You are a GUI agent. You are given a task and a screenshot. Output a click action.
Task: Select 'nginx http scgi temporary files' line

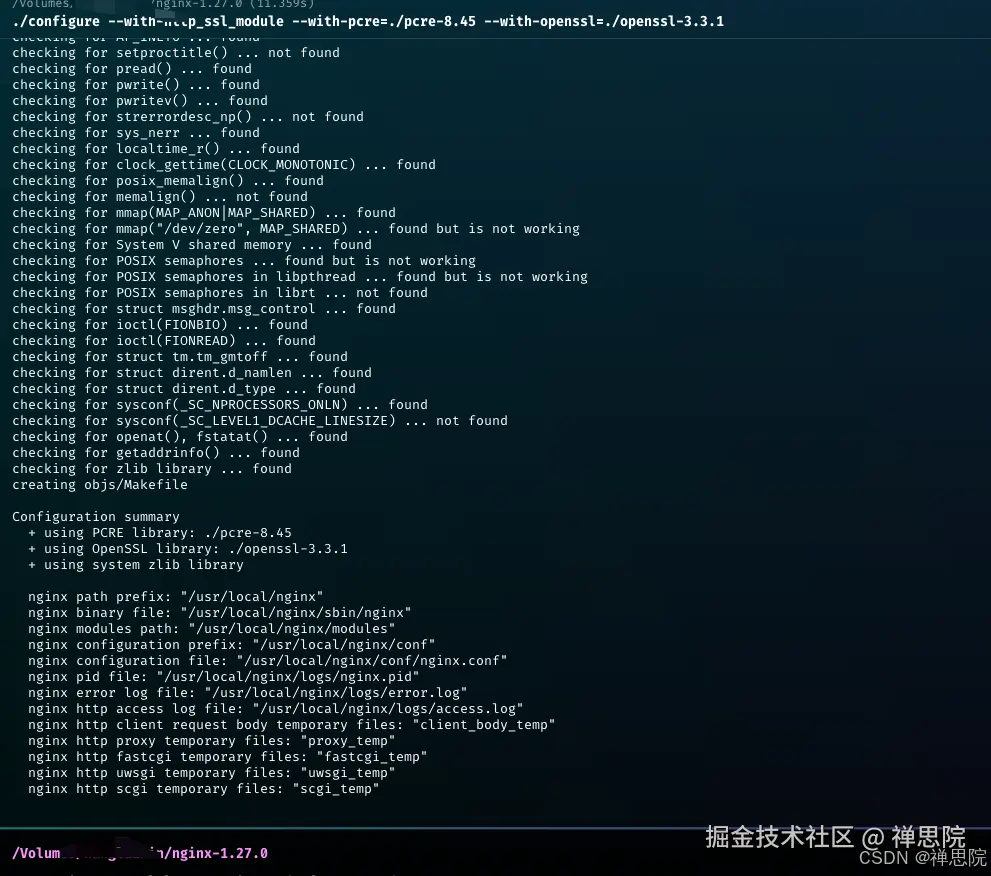(x=204, y=789)
